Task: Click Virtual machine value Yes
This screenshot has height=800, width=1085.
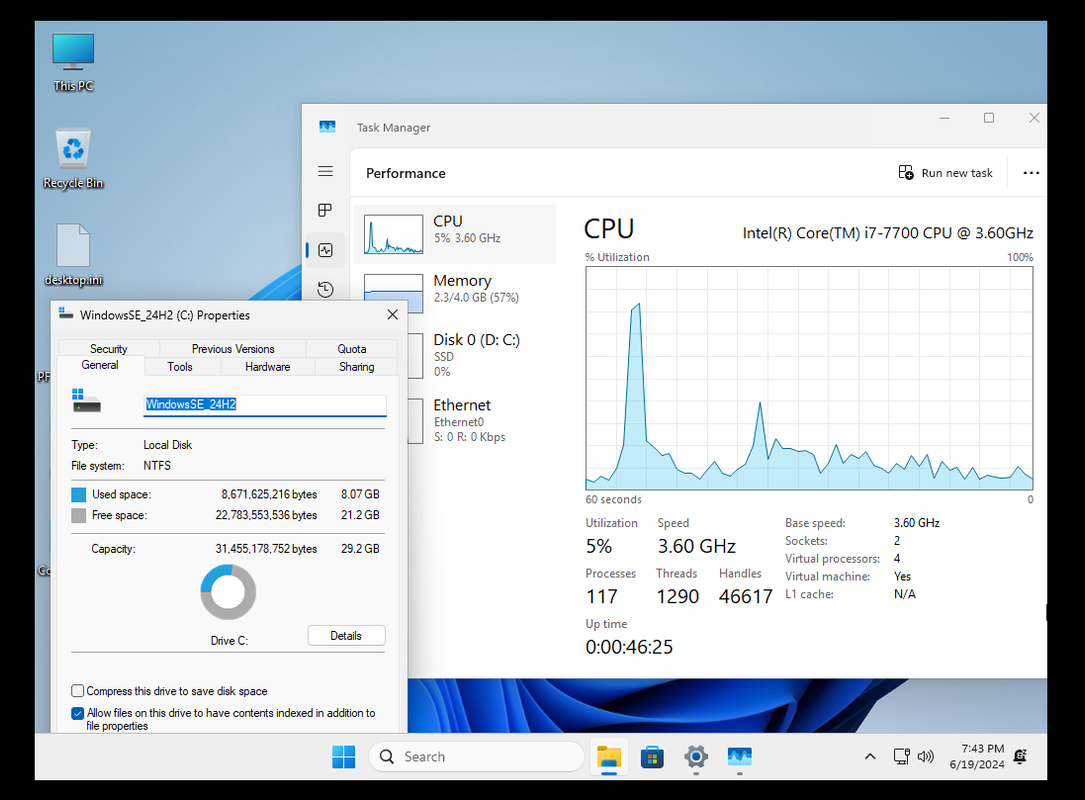Action: 902,576
